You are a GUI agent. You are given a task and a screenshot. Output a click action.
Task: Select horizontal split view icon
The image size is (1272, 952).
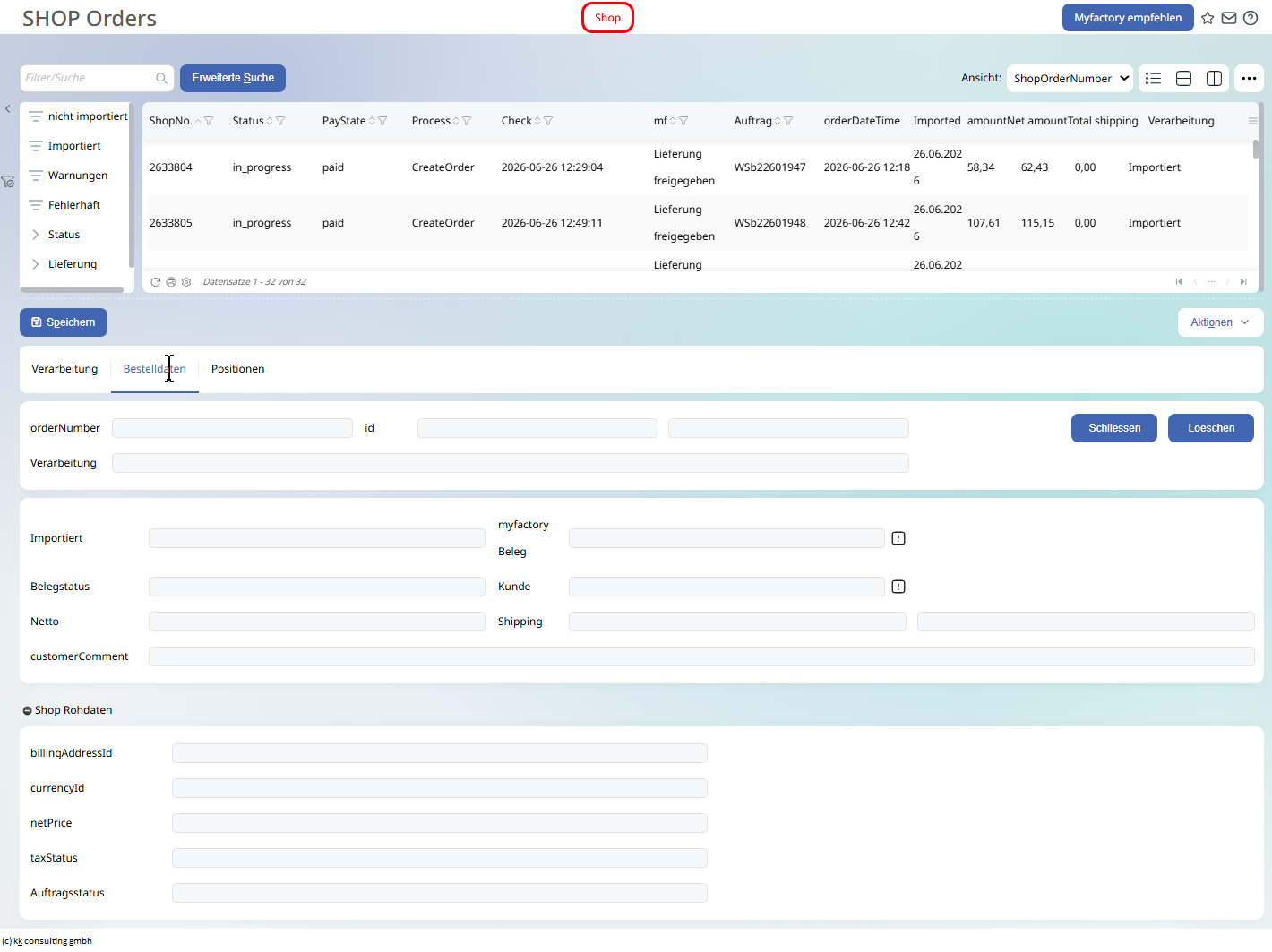(1183, 79)
